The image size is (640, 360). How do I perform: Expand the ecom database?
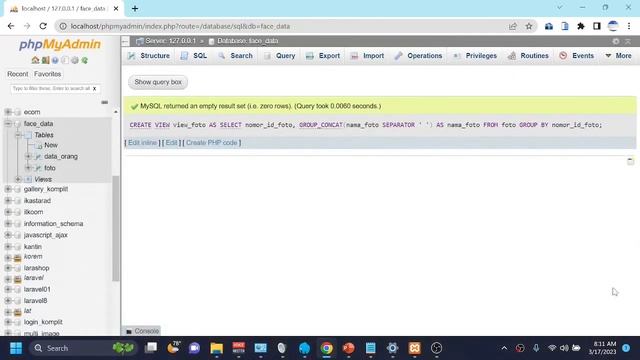coord(8,112)
